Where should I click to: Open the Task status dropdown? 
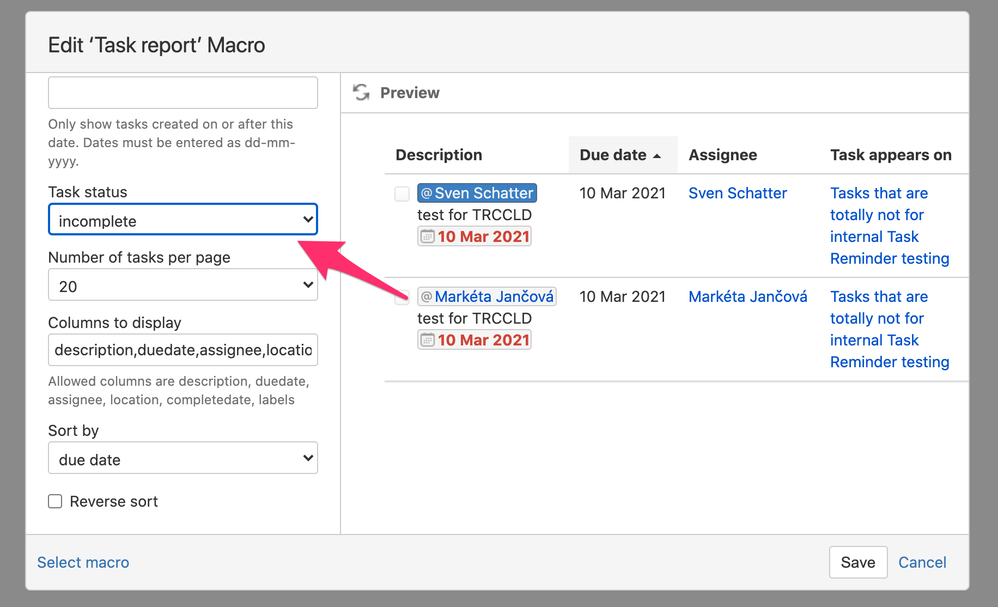click(183, 220)
